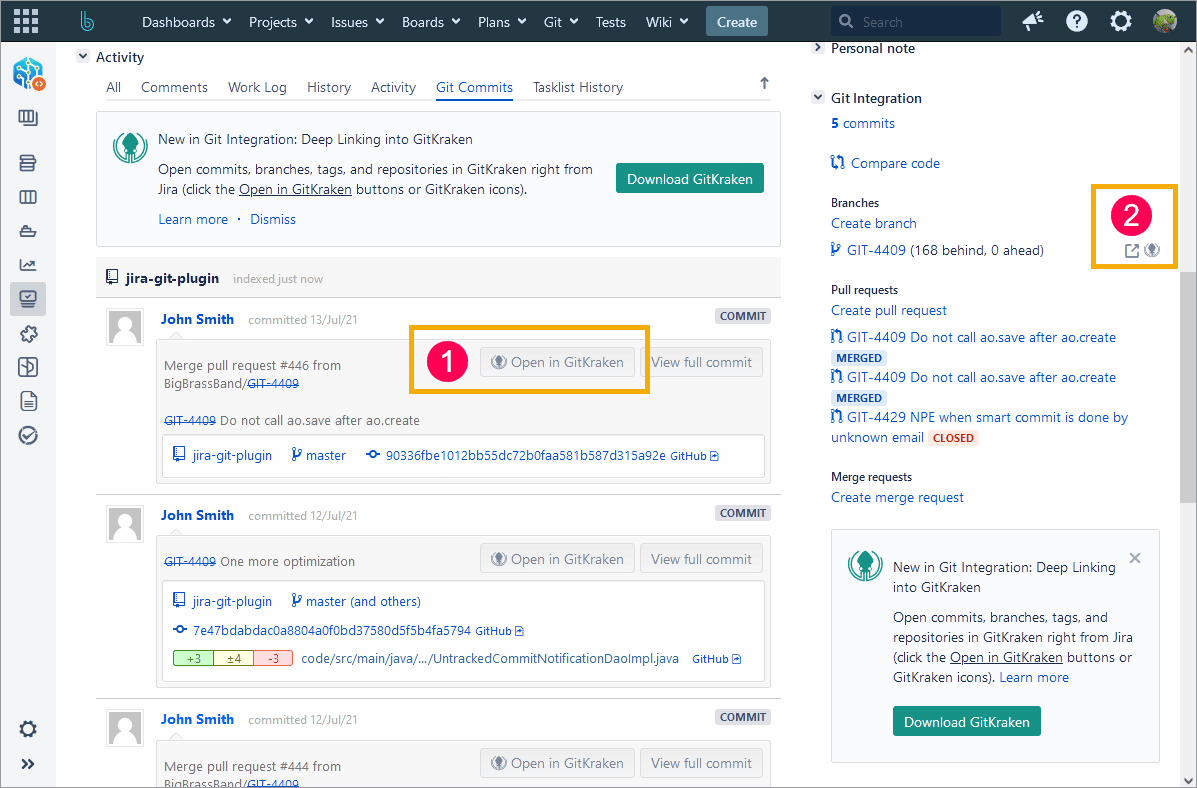Click the notifications megaphone icon
The image size is (1197, 788).
1033,21
